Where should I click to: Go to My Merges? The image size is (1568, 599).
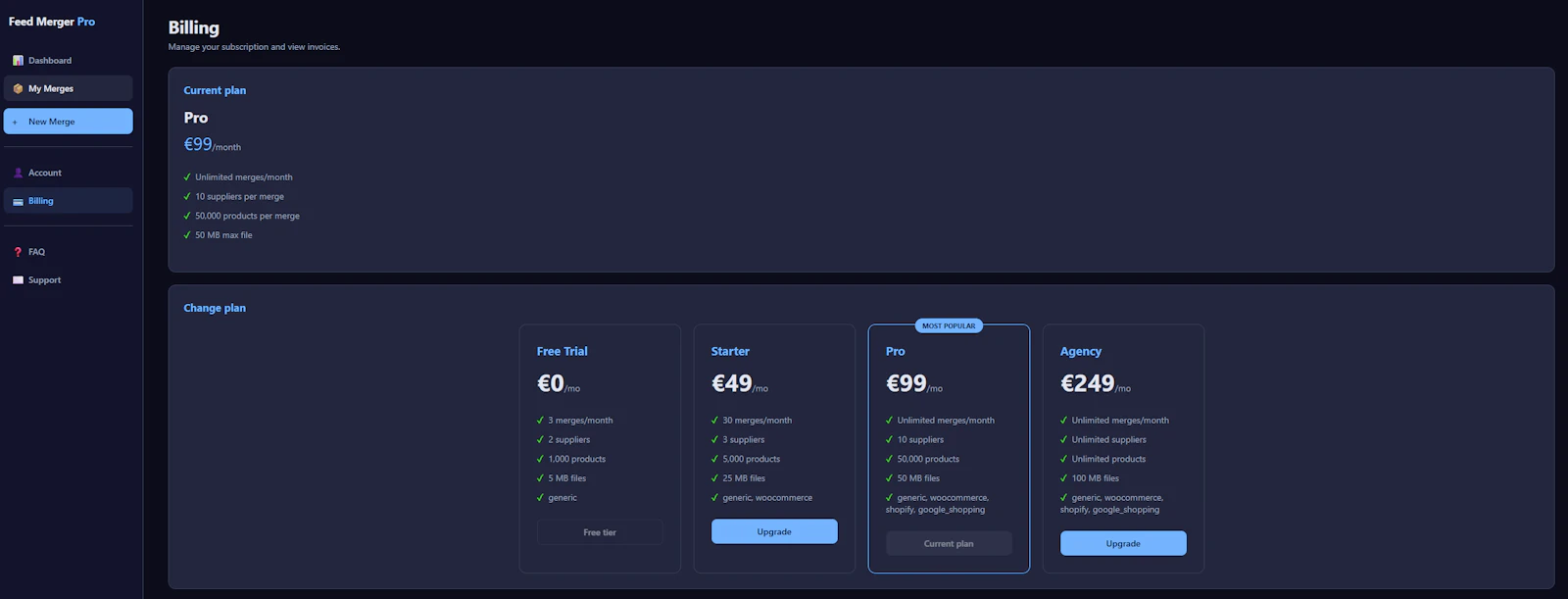[x=68, y=88]
